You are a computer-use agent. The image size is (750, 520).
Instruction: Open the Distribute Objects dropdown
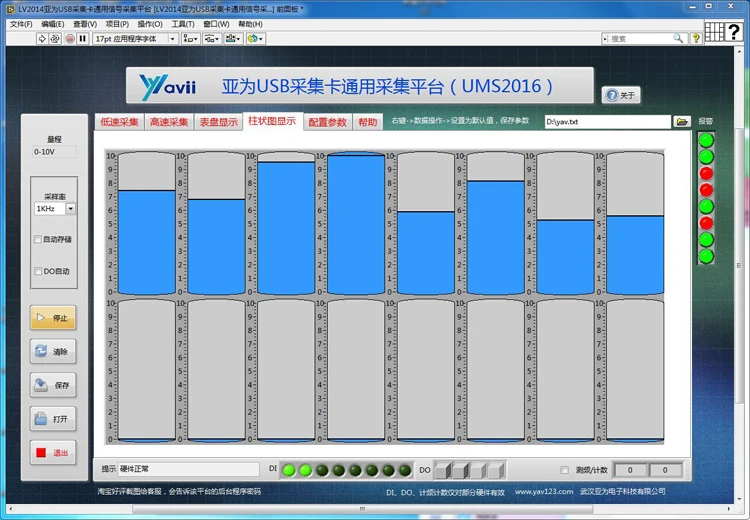click(x=211, y=39)
